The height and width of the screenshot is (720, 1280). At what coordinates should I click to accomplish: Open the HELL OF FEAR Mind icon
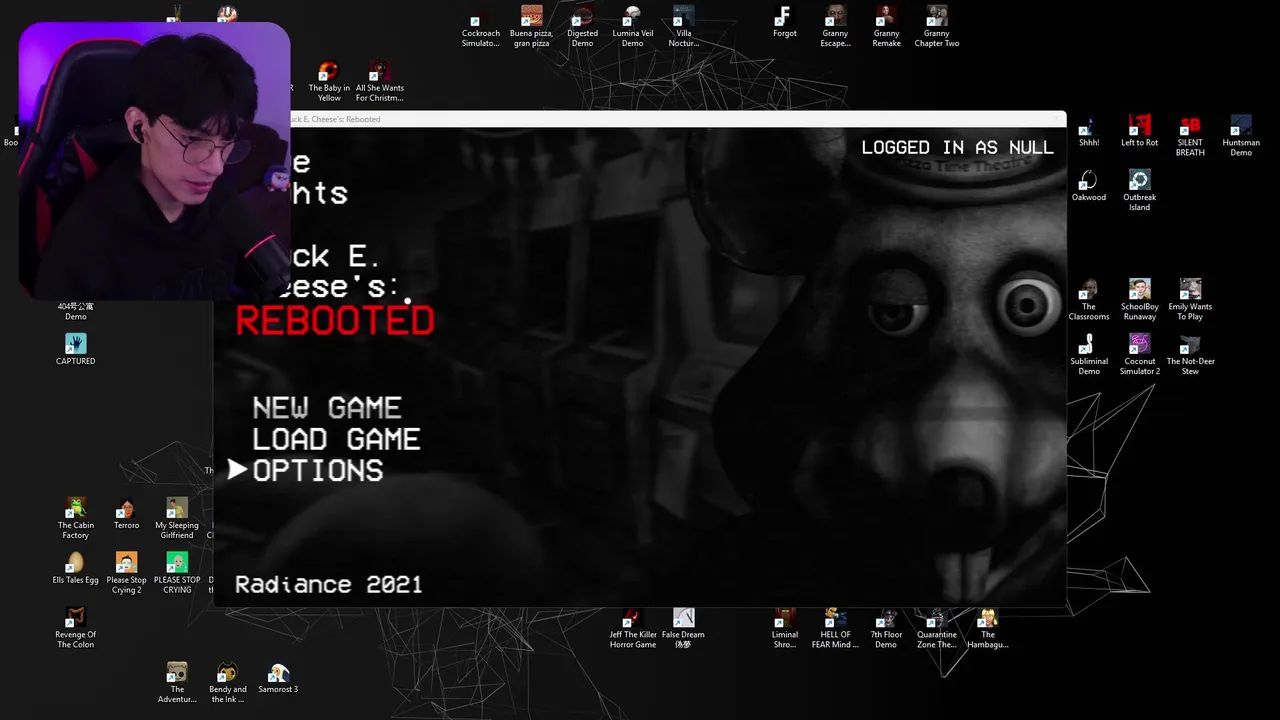(835, 628)
